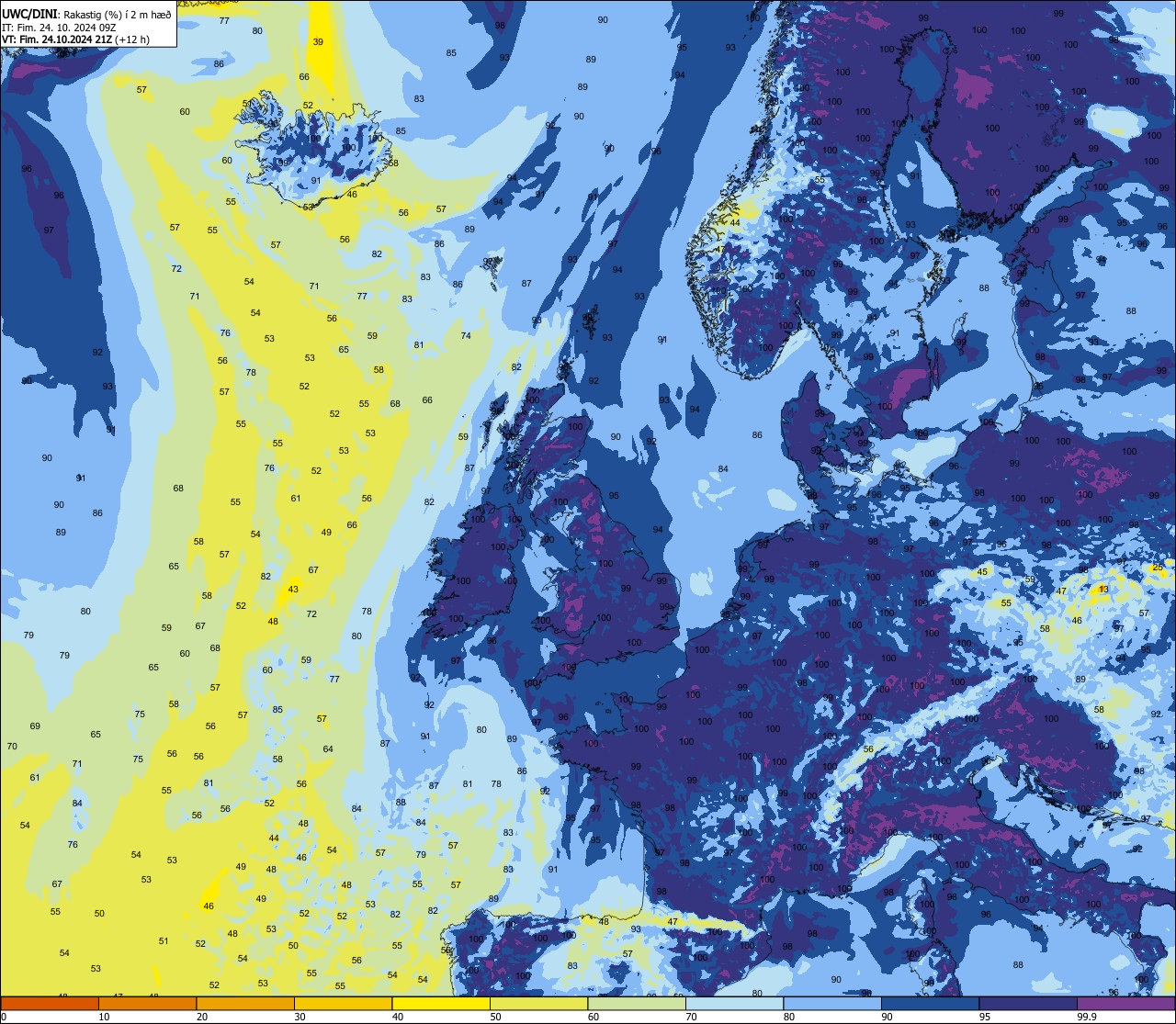This screenshot has width=1176, height=1024.
Task: Click the legend tick label "60"
Action: pyautogui.click(x=594, y=1017)
